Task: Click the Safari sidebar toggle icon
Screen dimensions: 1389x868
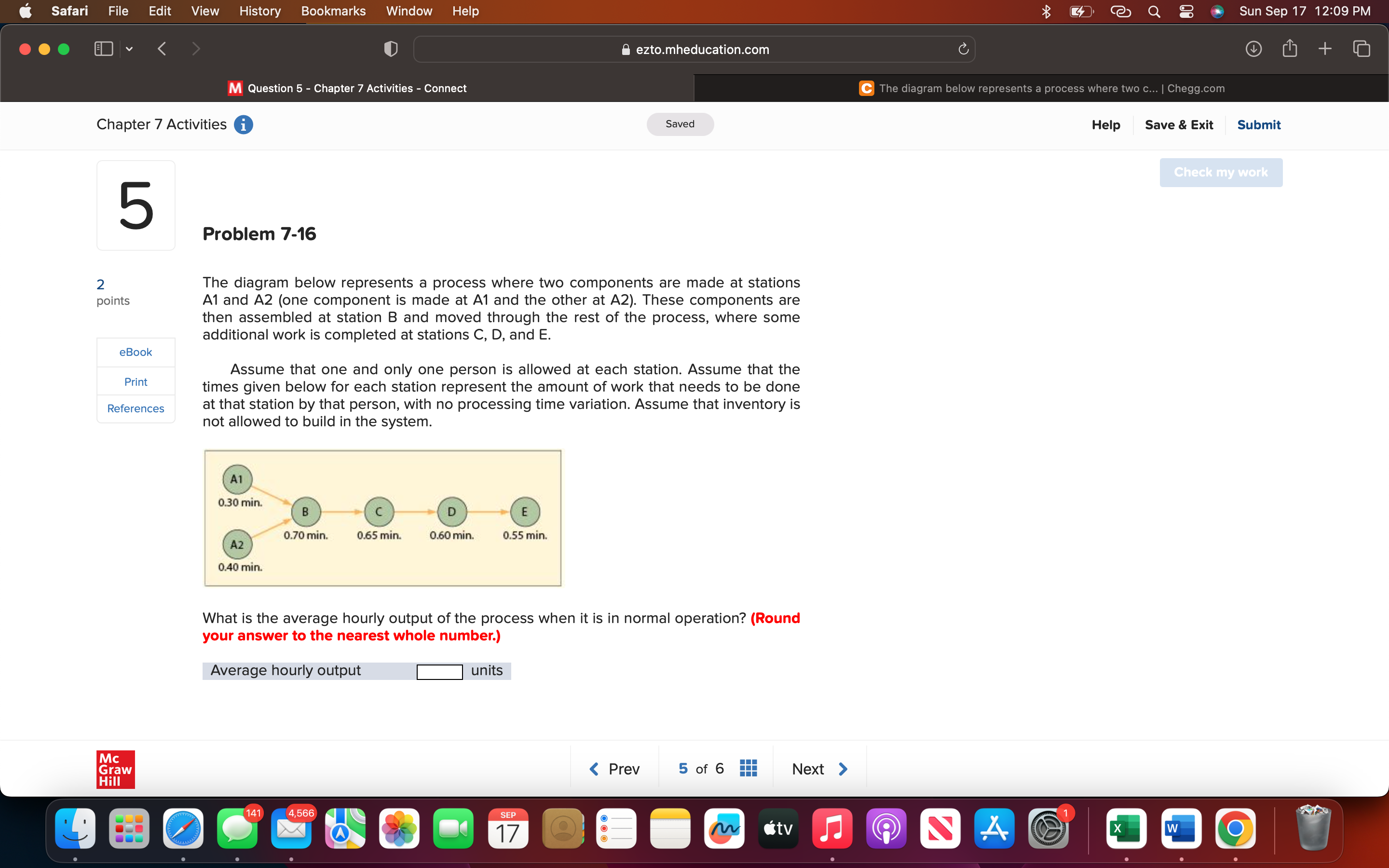Action: click(x=103, y=49)
